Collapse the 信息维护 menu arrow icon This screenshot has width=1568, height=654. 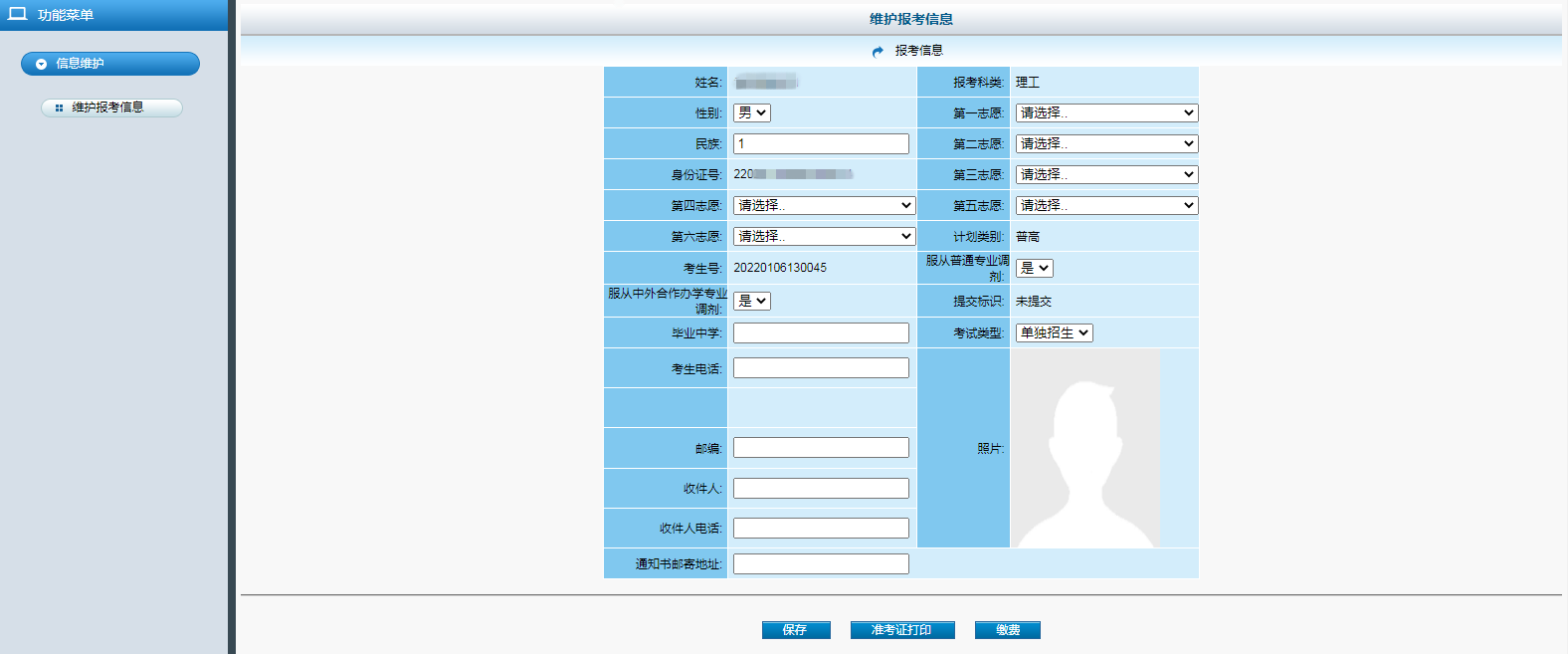(41, 64)
